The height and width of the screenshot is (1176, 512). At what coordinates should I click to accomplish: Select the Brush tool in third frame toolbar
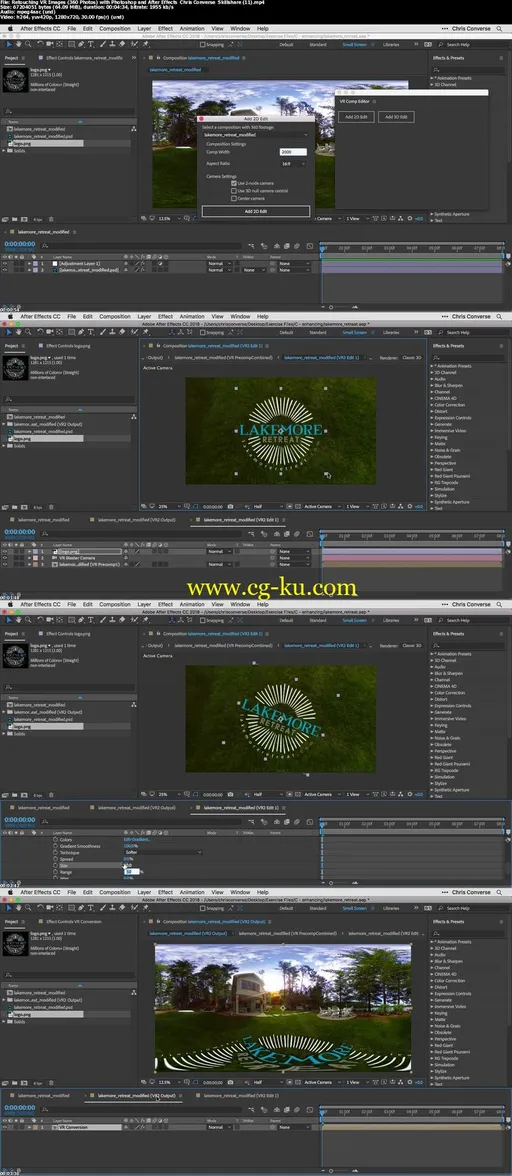click(x=103, y=620)
